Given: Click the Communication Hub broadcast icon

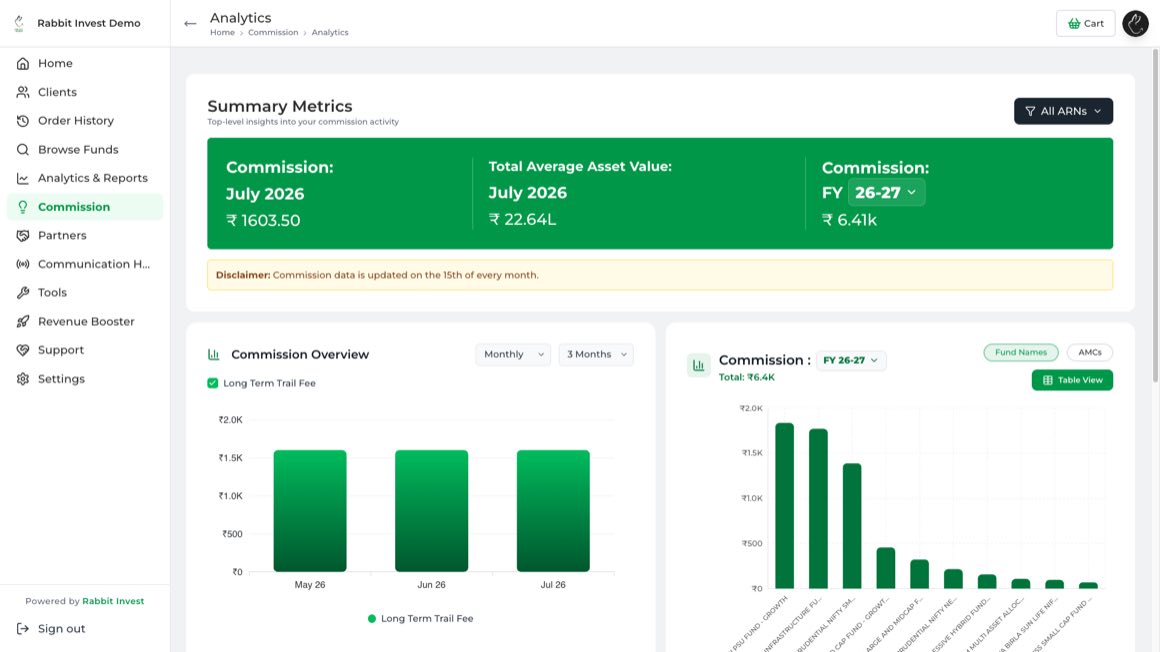Looking at the screenshot, I should [23, 264].
